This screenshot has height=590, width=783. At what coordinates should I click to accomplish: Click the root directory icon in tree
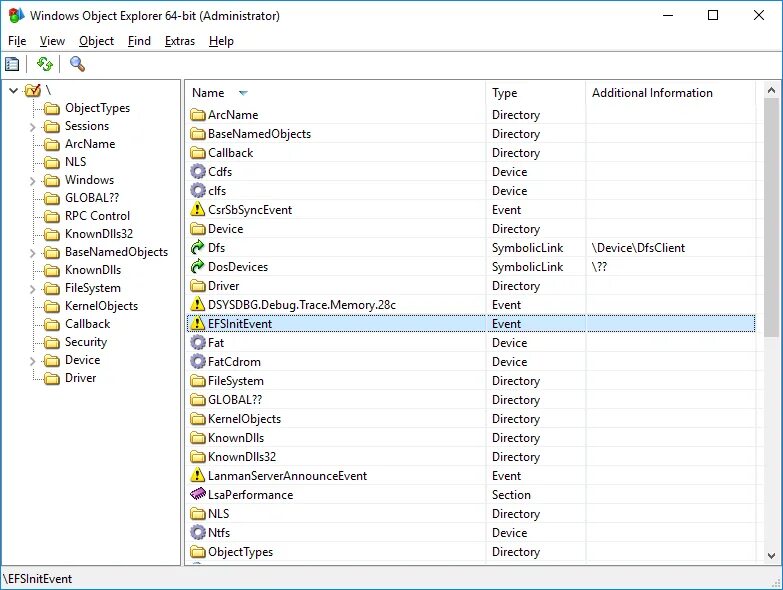[x=33, y=90]
